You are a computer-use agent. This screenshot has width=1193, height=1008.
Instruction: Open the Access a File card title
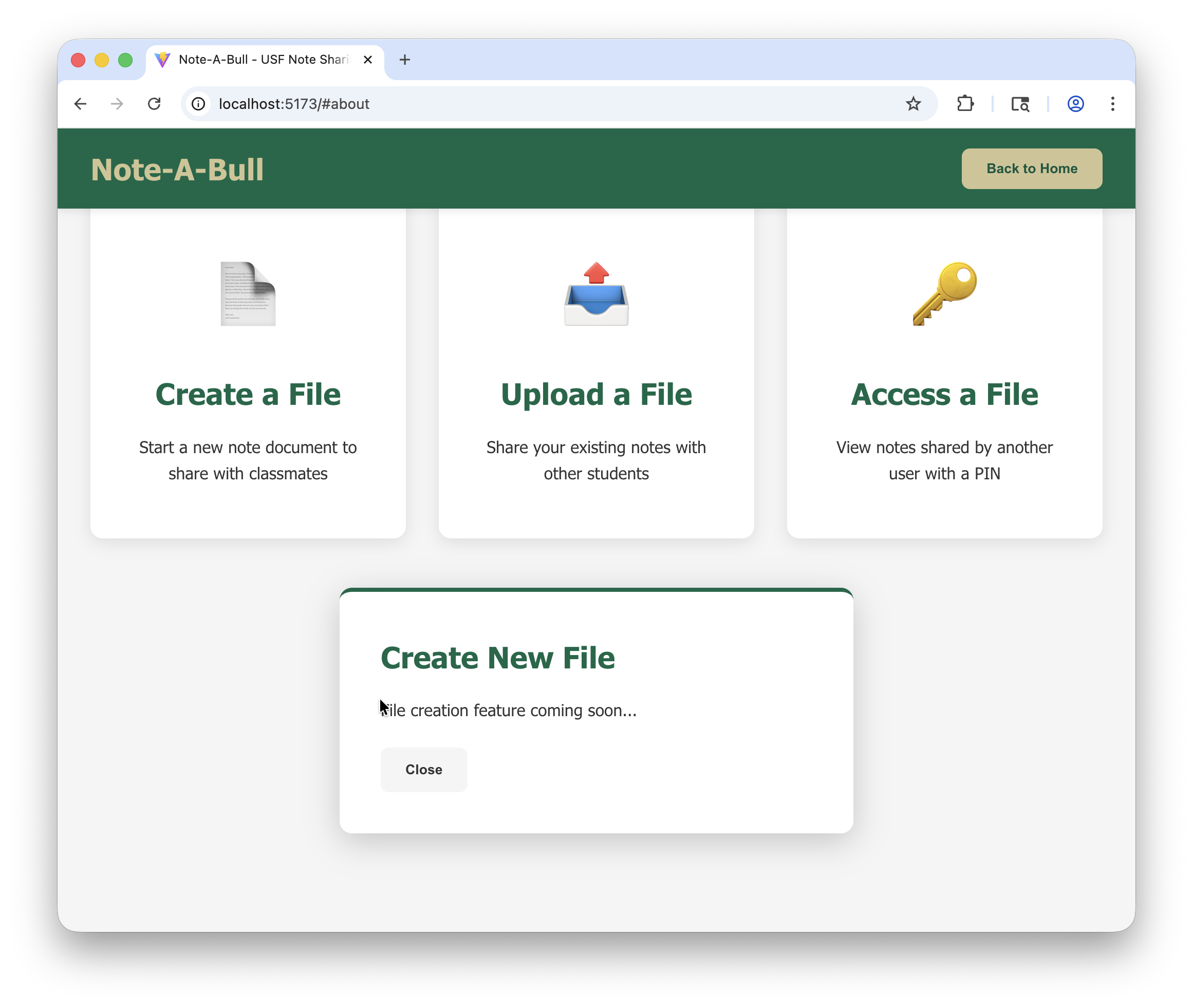(944, 394)
